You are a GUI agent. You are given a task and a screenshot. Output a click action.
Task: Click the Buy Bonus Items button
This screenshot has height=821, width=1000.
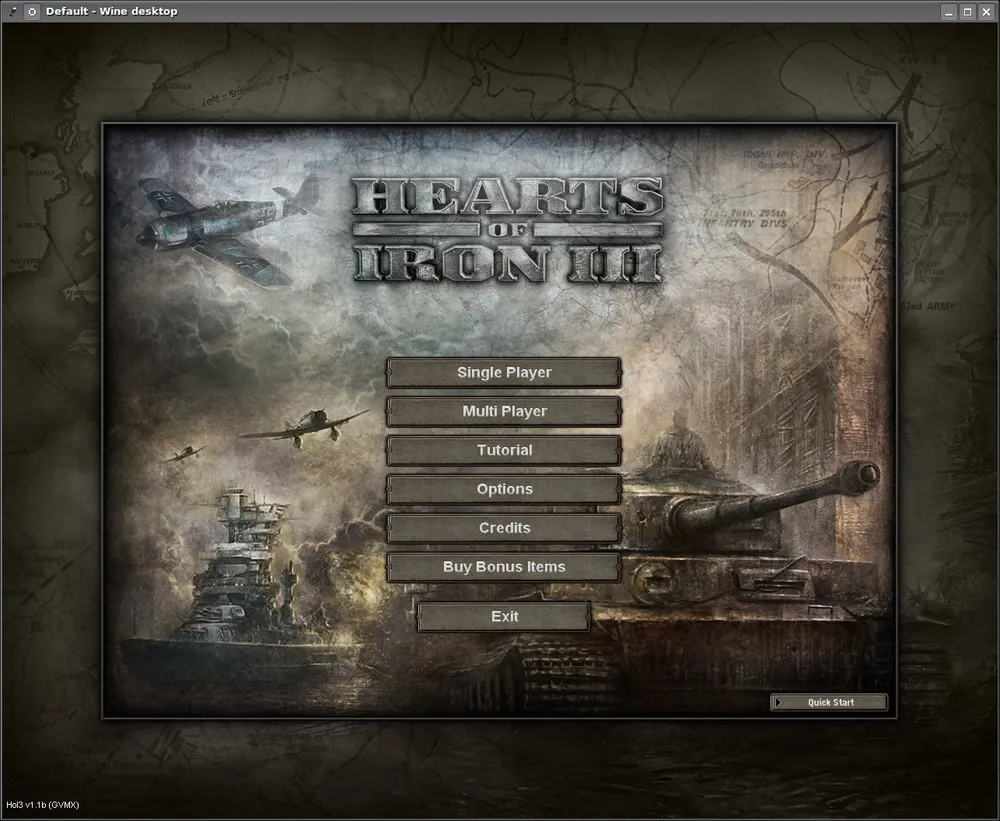504,567
